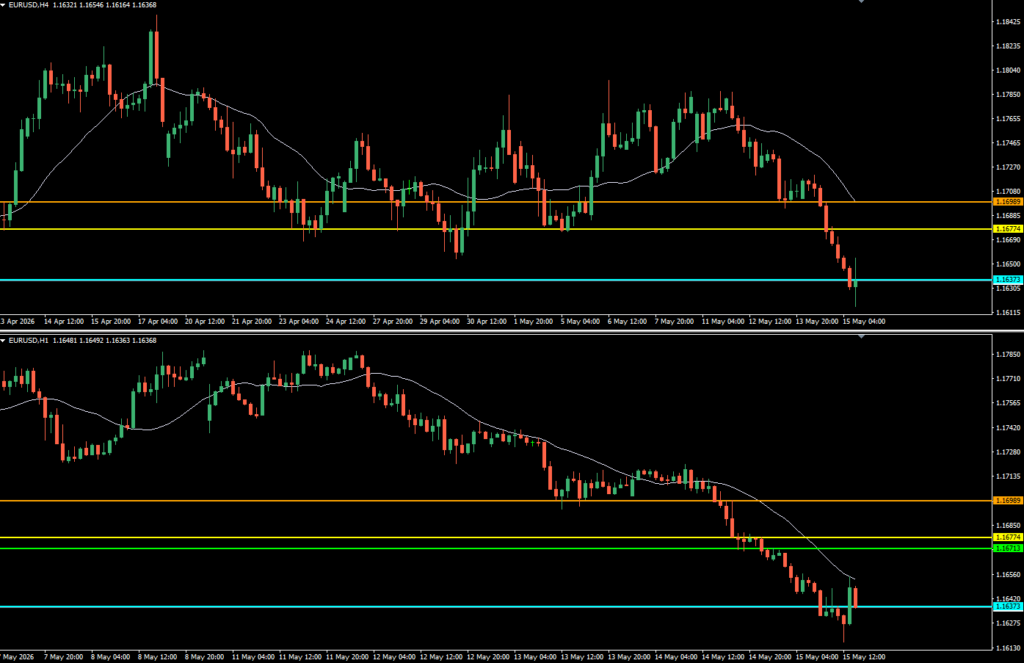
Task: Open the EURUSD,H4 chart title menu arrow
Action: point(3,5)
